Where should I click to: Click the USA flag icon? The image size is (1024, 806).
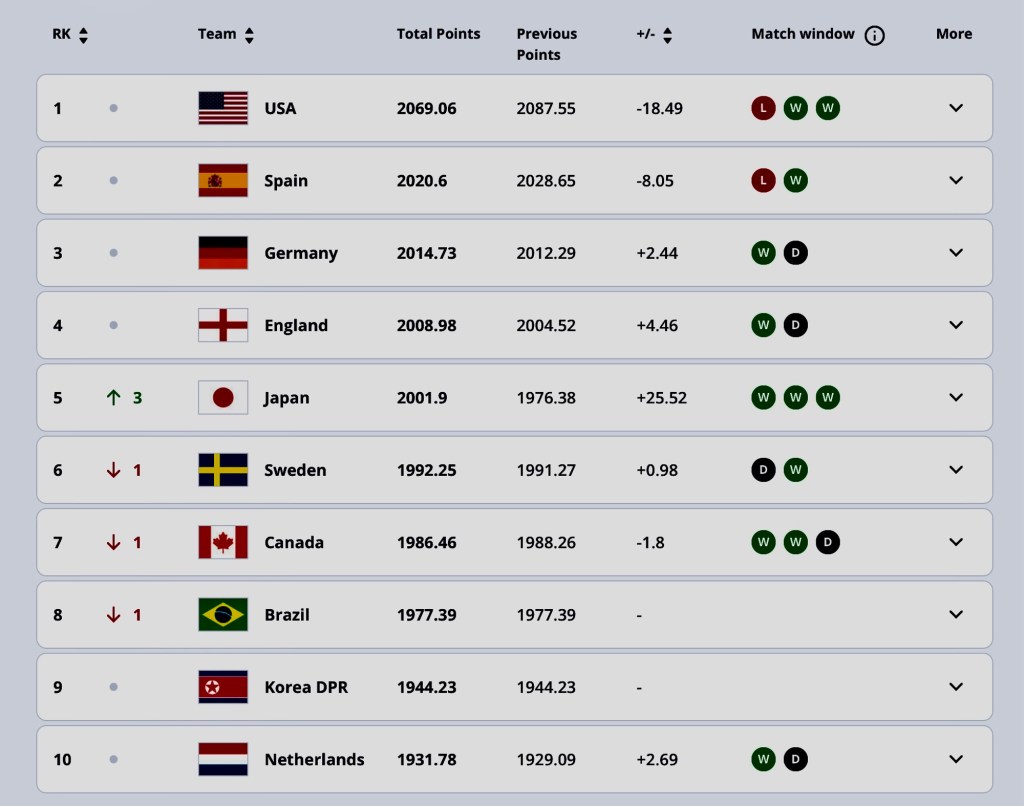(223, 108)
